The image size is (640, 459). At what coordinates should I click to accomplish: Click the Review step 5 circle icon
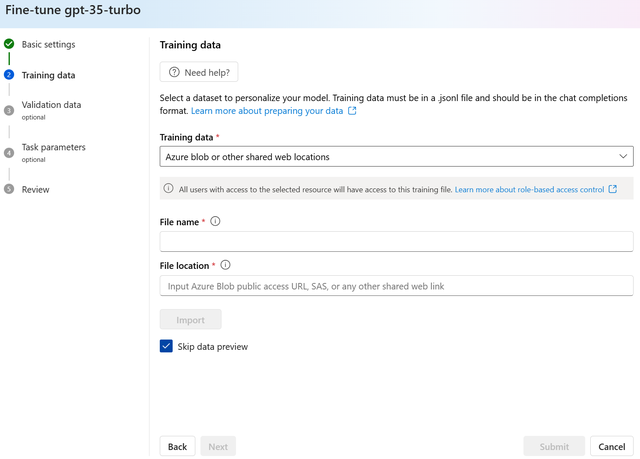click(x=9, y=189)
